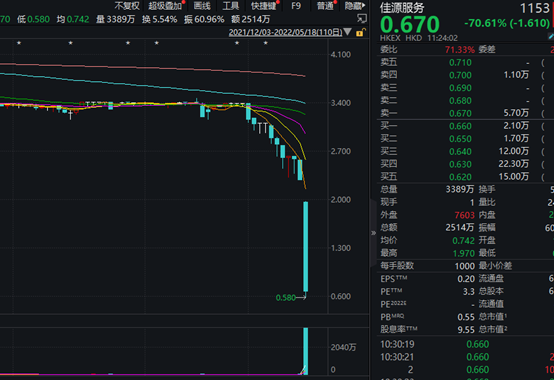Expand the date range dropdown triangle

[347, 32]
